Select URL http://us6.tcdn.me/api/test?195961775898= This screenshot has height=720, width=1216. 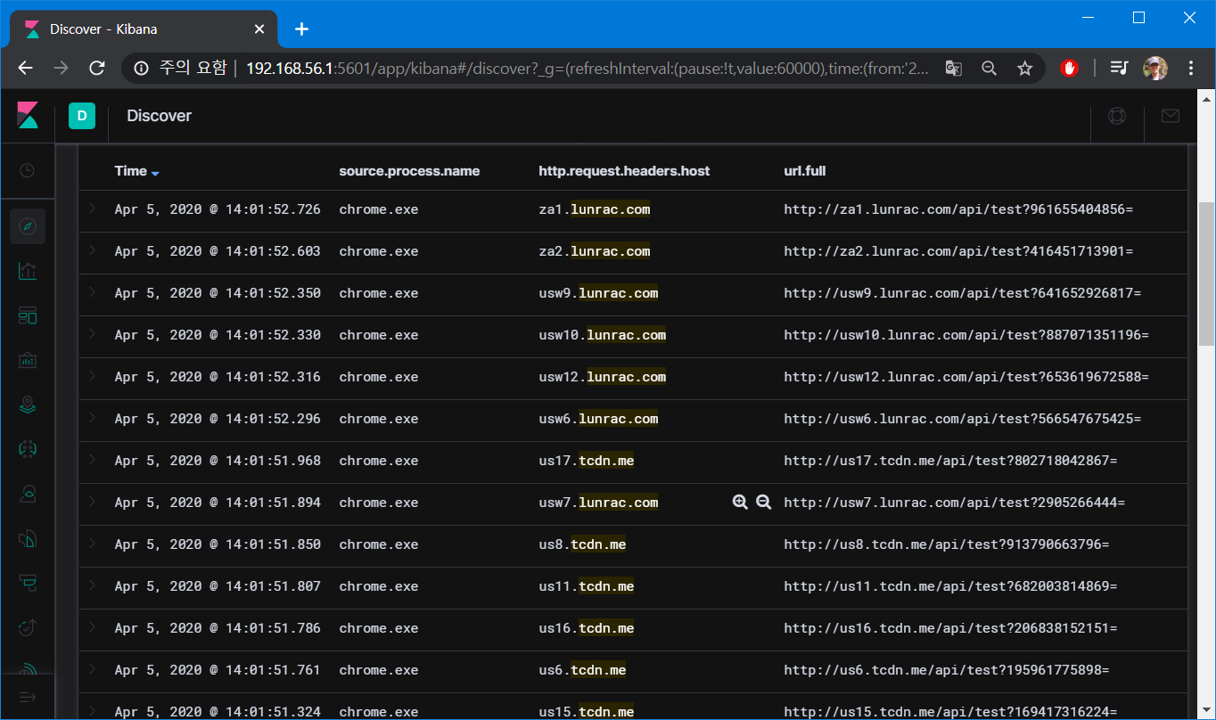[946, 670]
